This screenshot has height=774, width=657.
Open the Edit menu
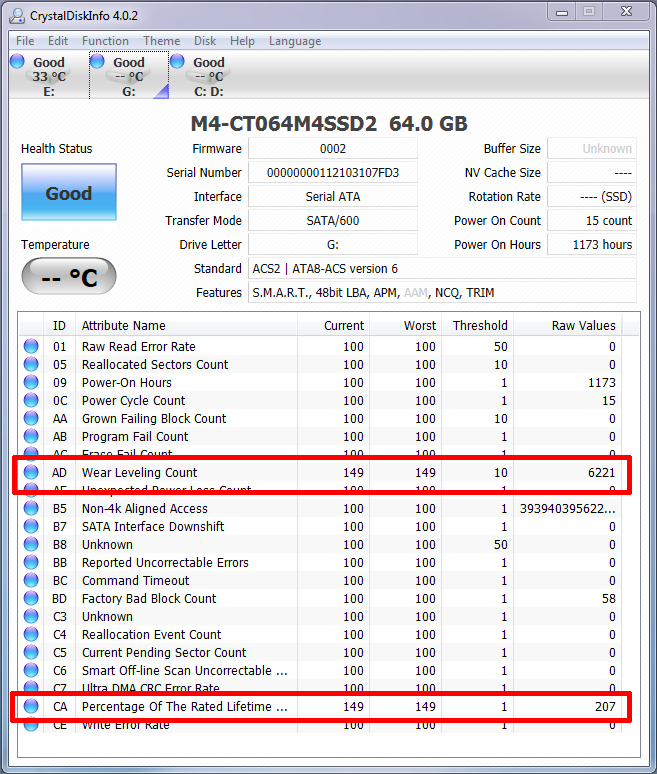click(58, 41)
